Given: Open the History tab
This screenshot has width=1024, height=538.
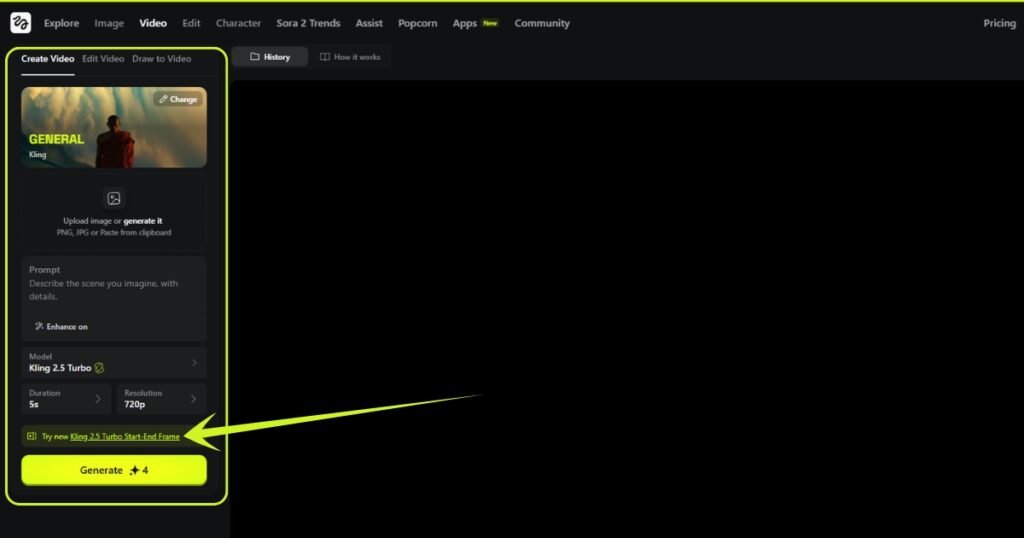Looking at the screenshot, I should [x=270, y=57].
